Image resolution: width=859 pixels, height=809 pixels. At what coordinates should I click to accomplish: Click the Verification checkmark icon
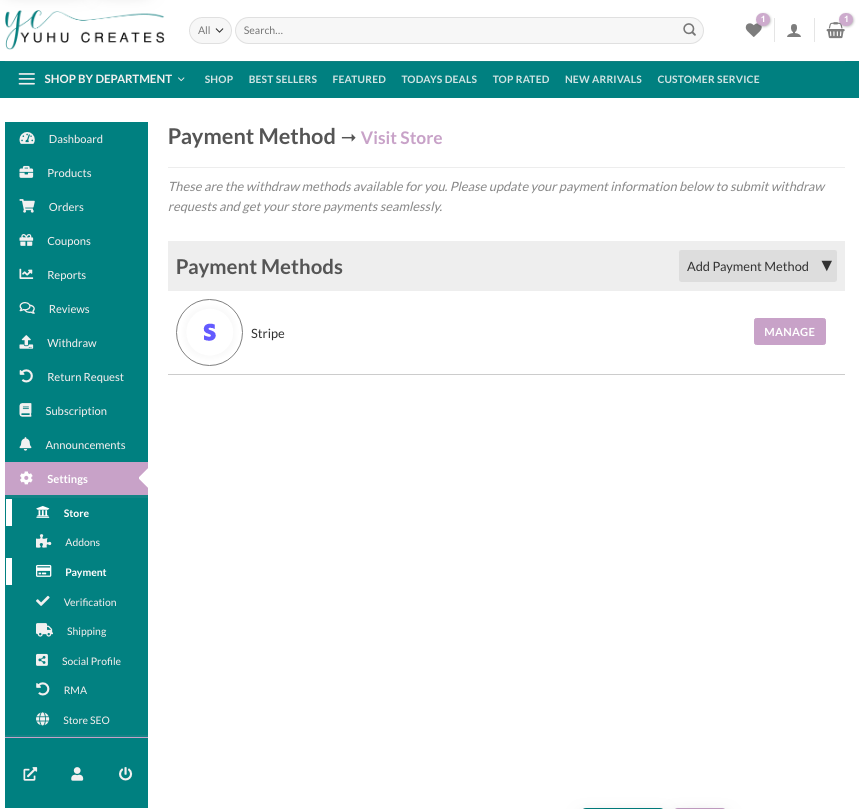click(43, 601)
